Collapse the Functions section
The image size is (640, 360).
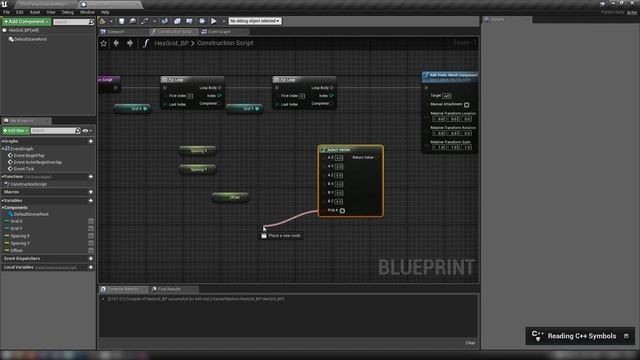pyautogui.click(x=2, y=177)
